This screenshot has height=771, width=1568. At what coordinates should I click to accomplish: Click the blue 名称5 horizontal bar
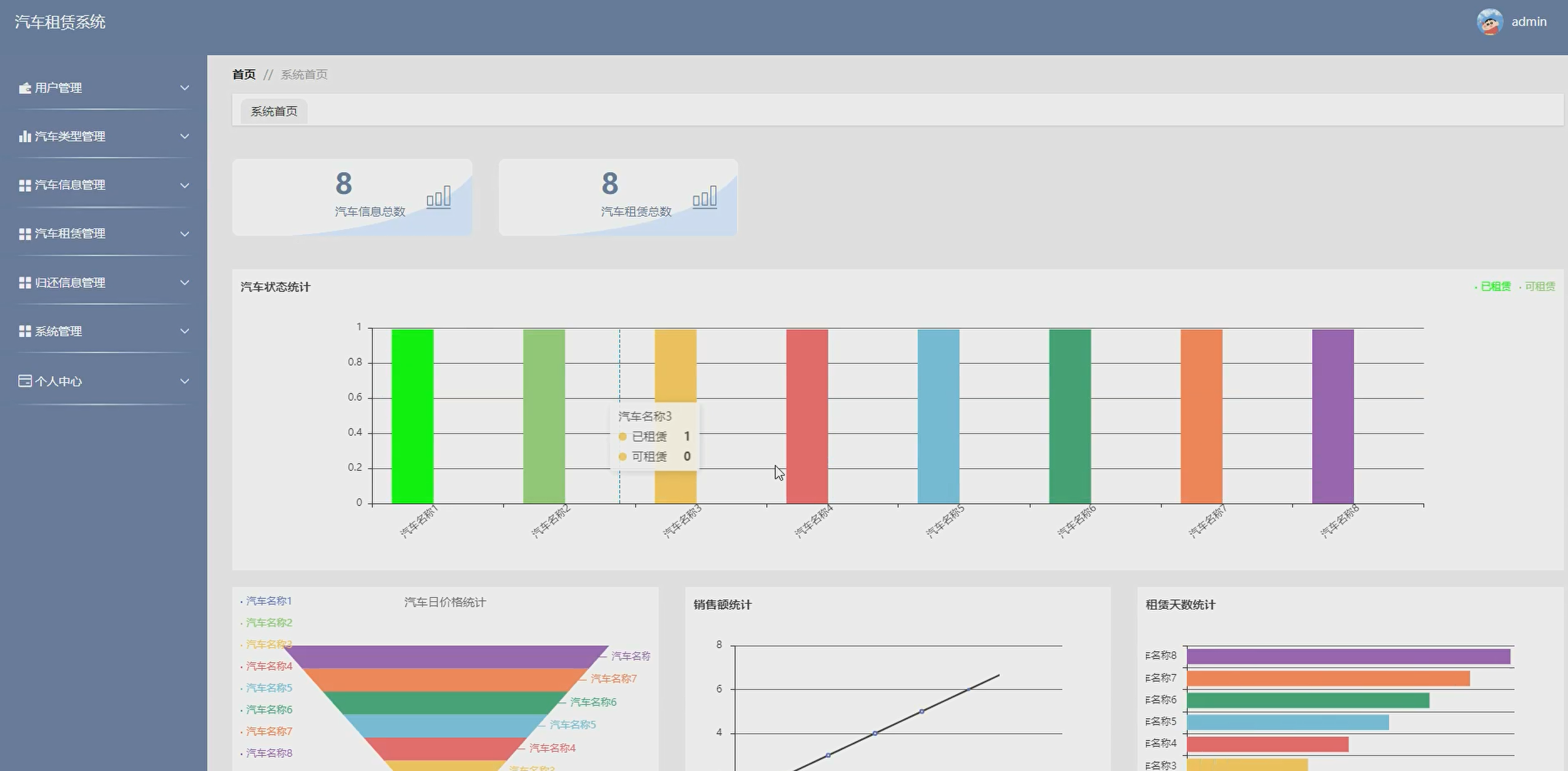click(1288, 722)
